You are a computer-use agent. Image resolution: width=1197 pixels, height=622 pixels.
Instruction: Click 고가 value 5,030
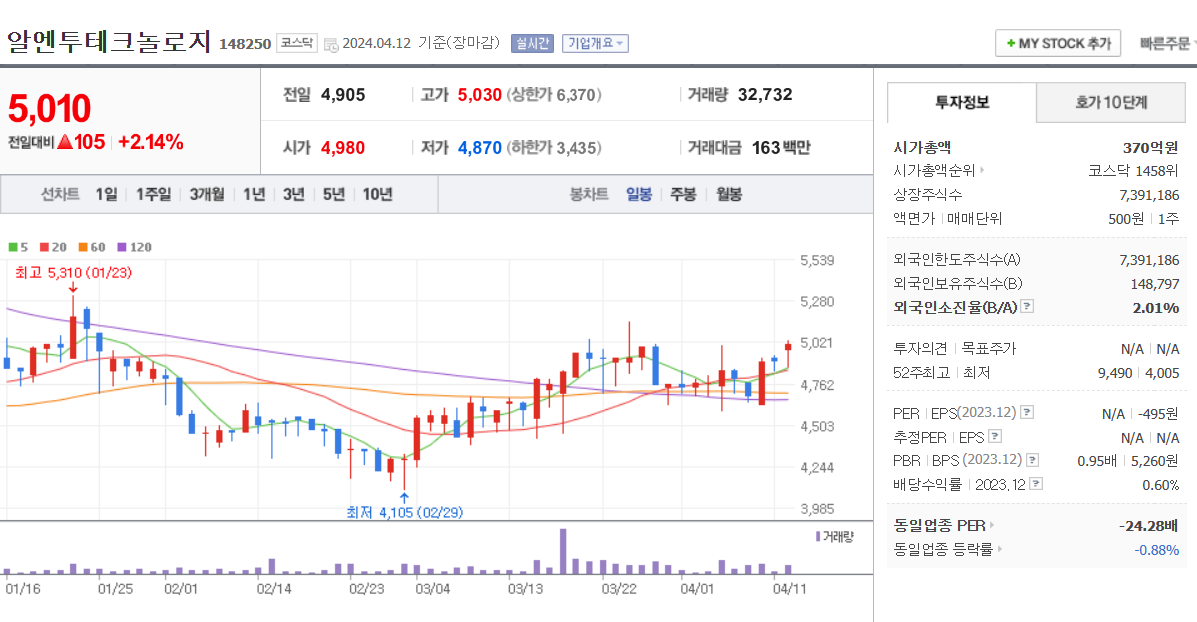click(x=479, y=95)
